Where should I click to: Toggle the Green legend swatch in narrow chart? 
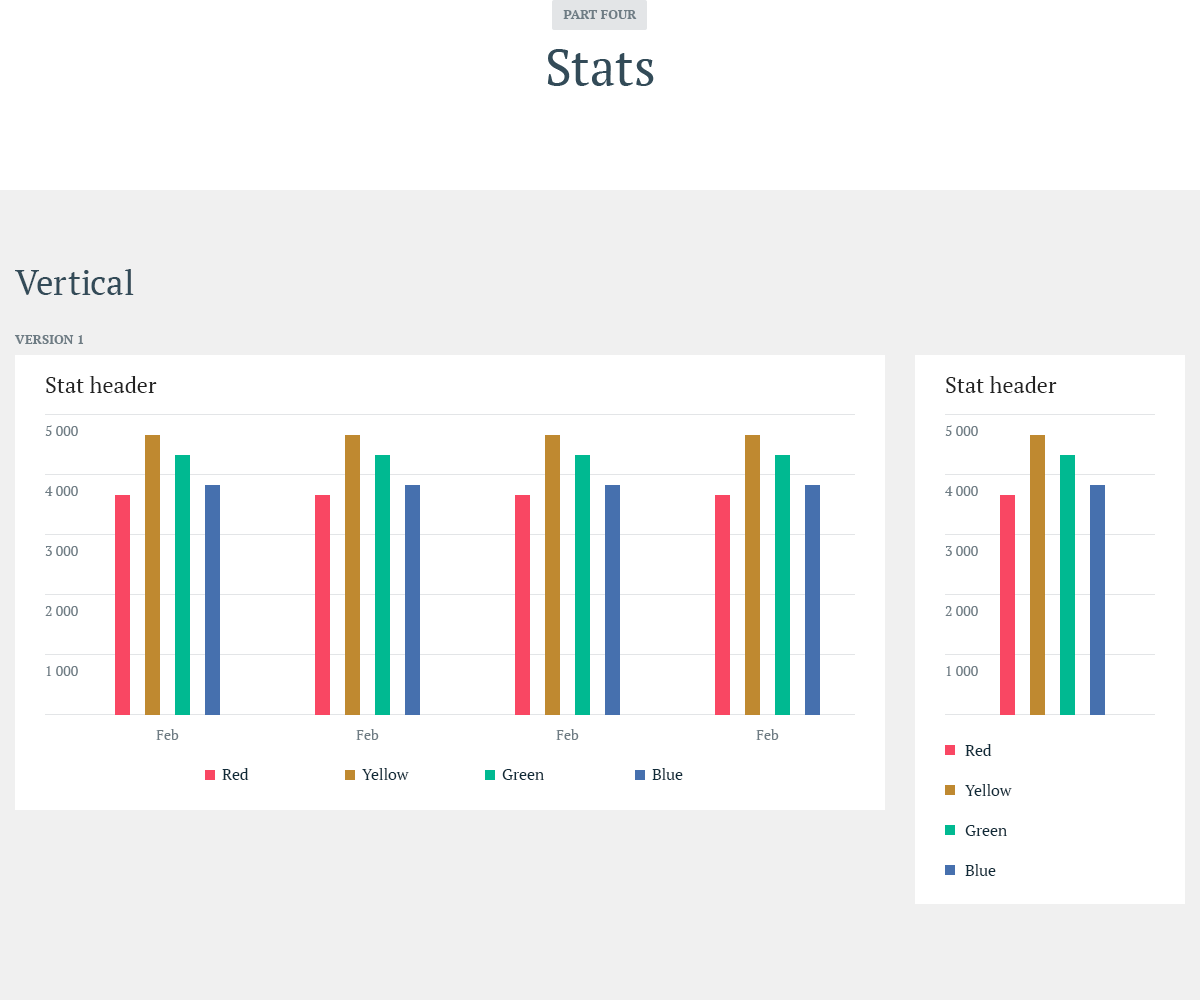(950, 830)
